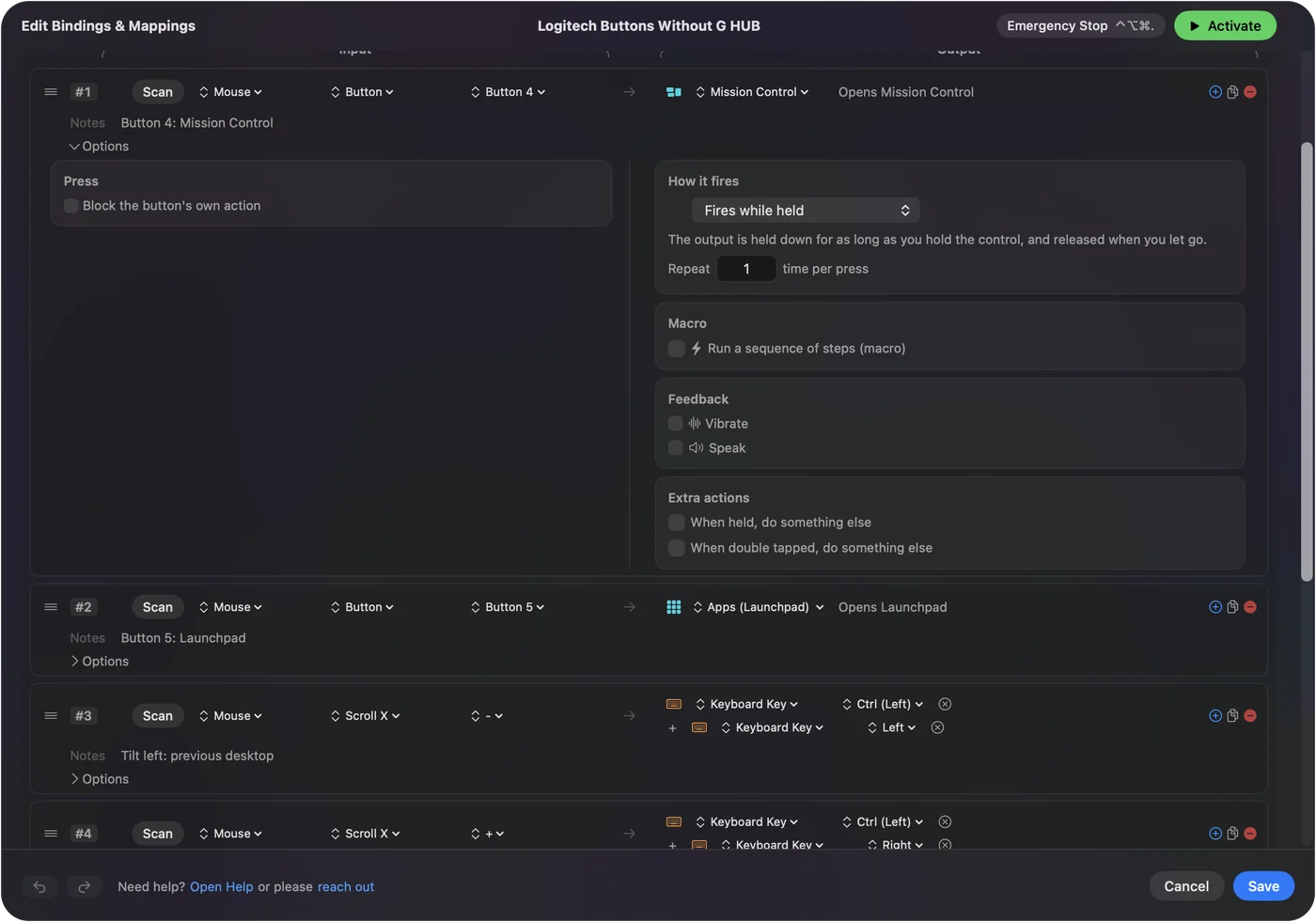Image resolution: width=1316 pixels, height=922 pixels.
Task: Grab the reorder handle of binding #2
Action: tap(51, 607)
